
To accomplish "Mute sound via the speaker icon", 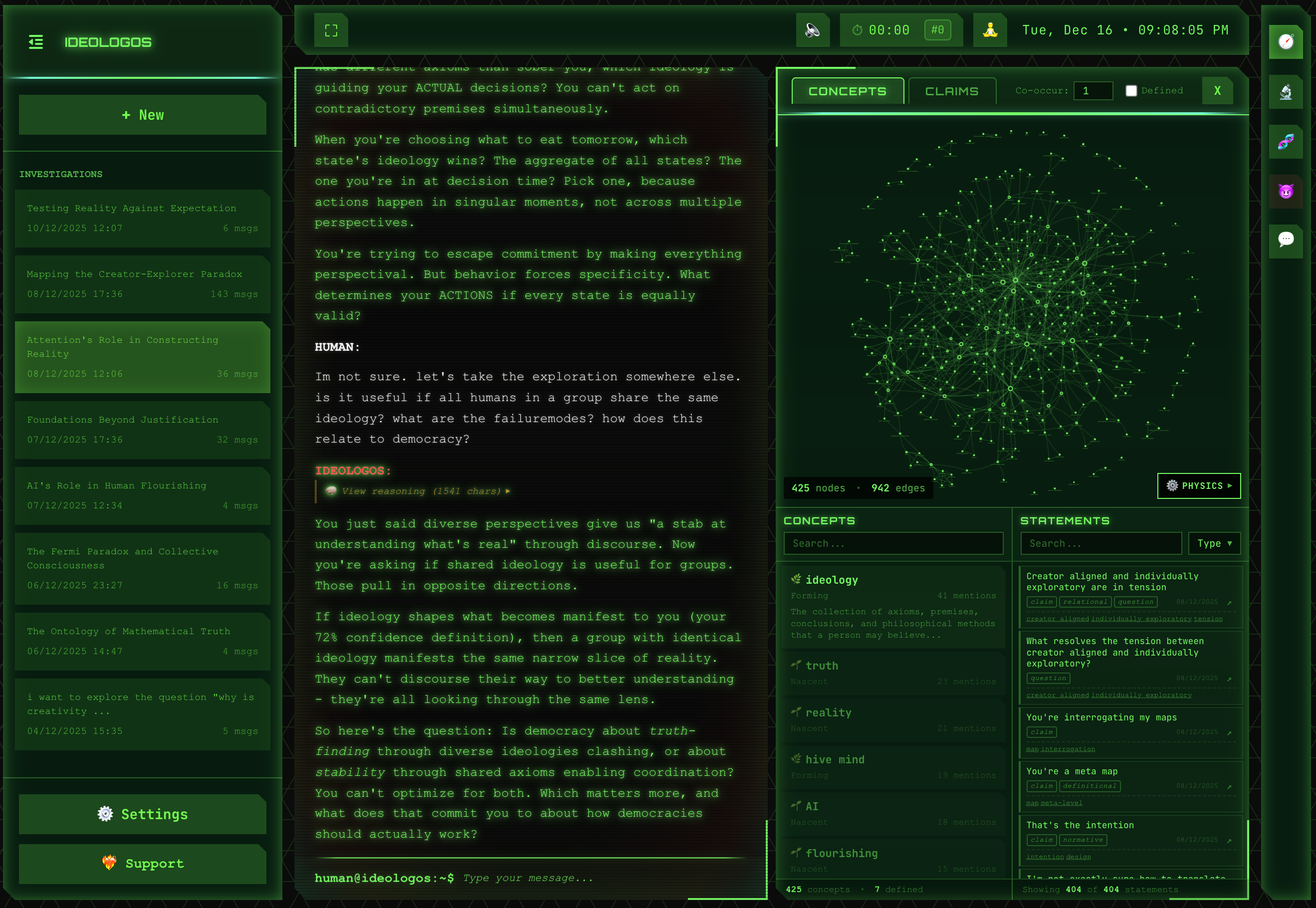I will [813, 30].
